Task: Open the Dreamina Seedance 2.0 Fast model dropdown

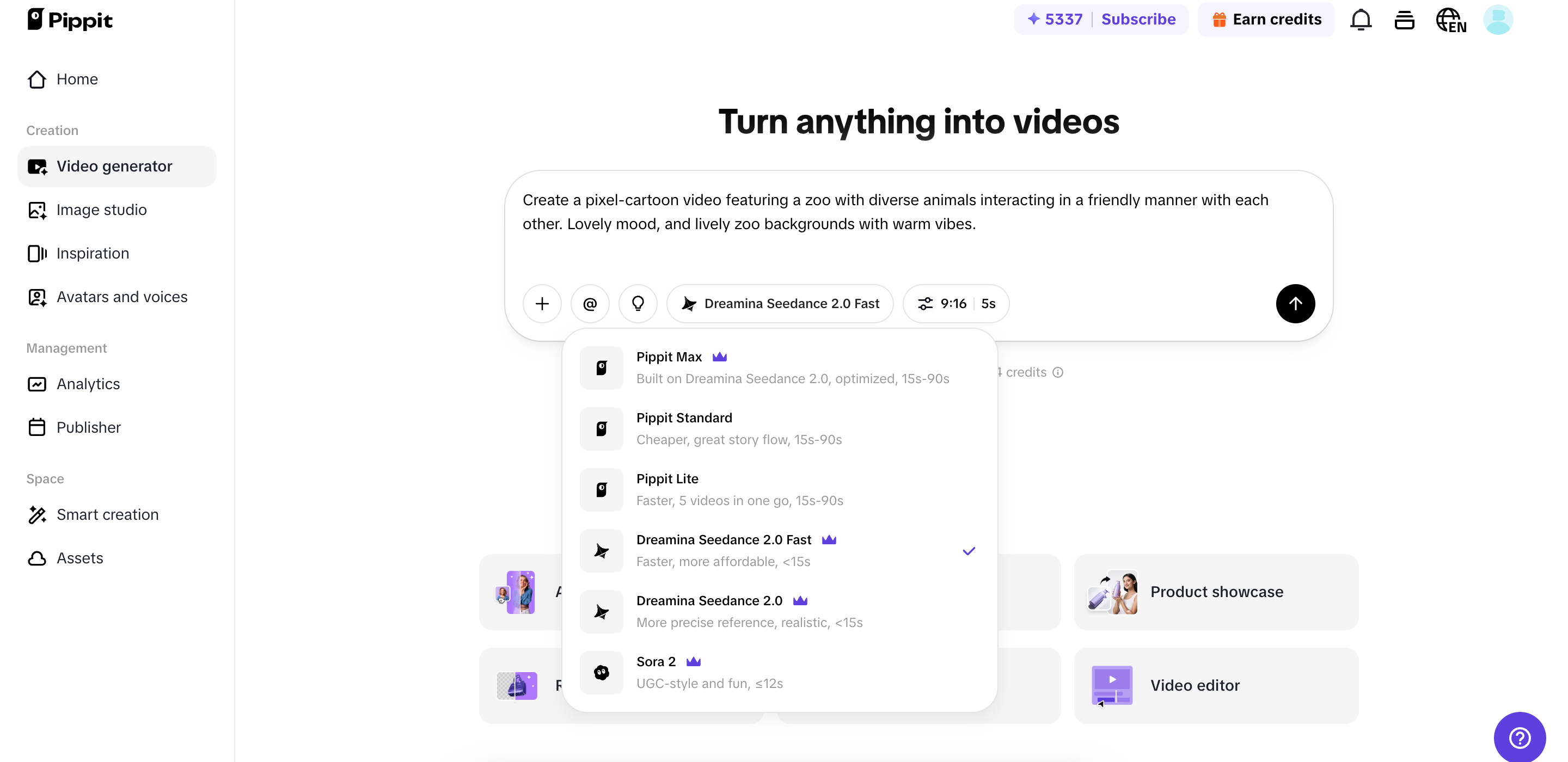Action: [x=781, y=303]
